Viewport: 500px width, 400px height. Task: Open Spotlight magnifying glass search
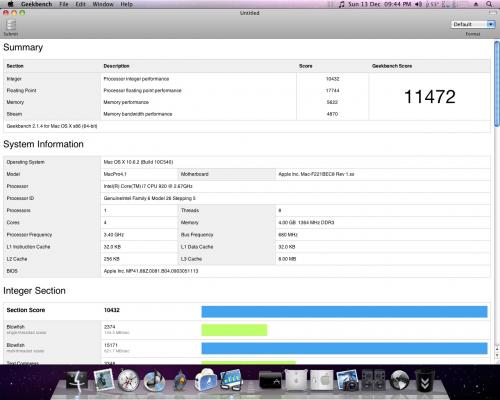click(489, 4)
